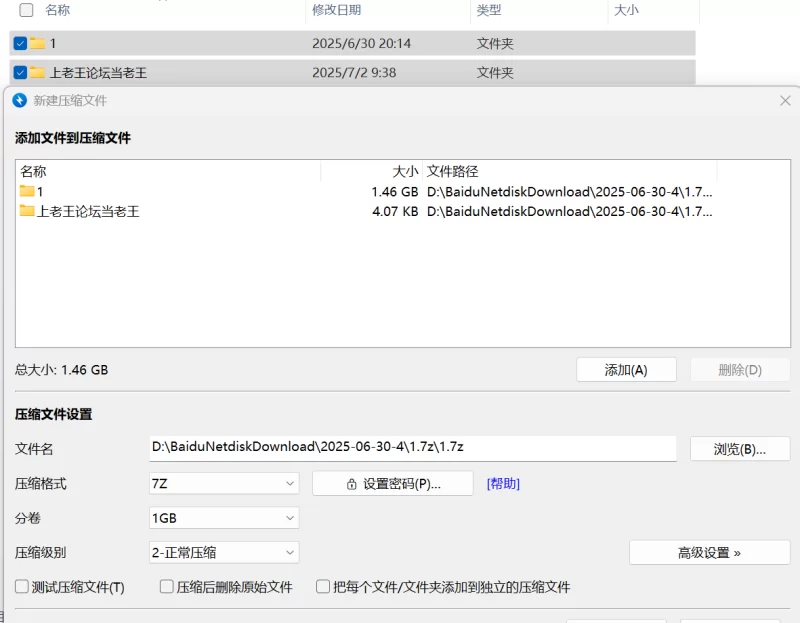Click 上老王论坛当老王 name in Explorer list
Screen dimensions: 800x623
click(98, 72)
